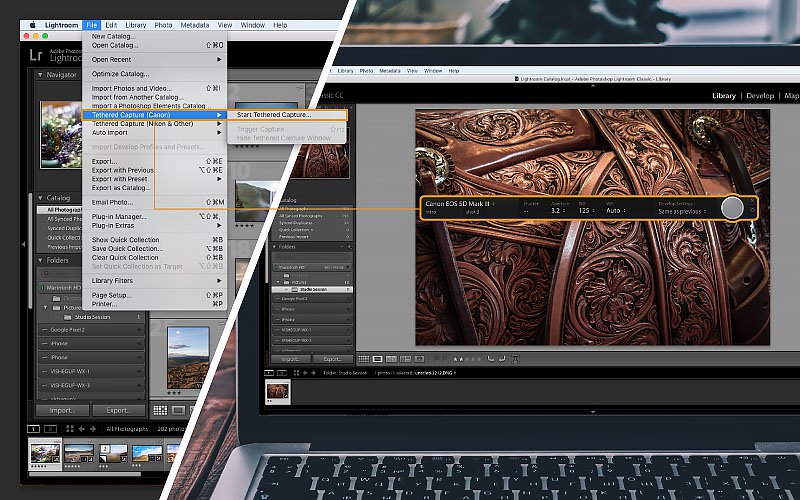800x500 pixels.
Task: Hide the left panel with edge arrow
Action: point(23,244)
